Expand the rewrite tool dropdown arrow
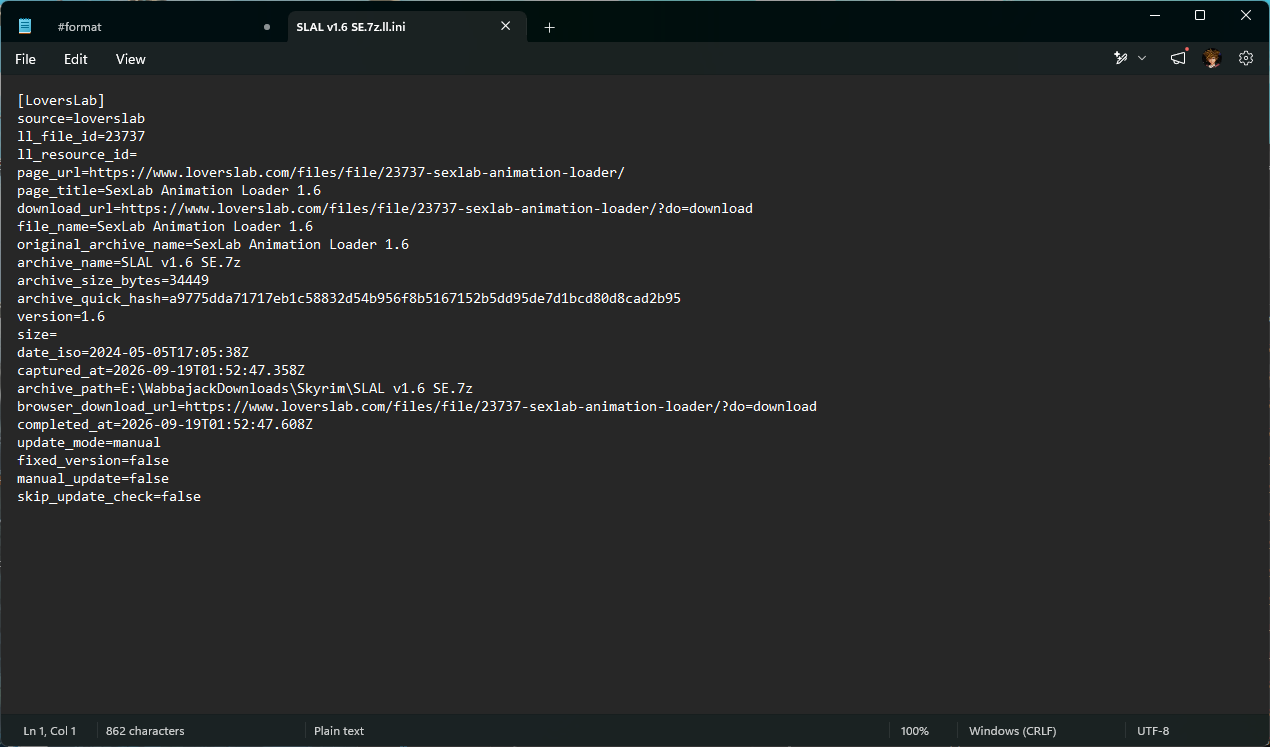The height and width of the screenshot is (747, 1270). point(1142,59)
